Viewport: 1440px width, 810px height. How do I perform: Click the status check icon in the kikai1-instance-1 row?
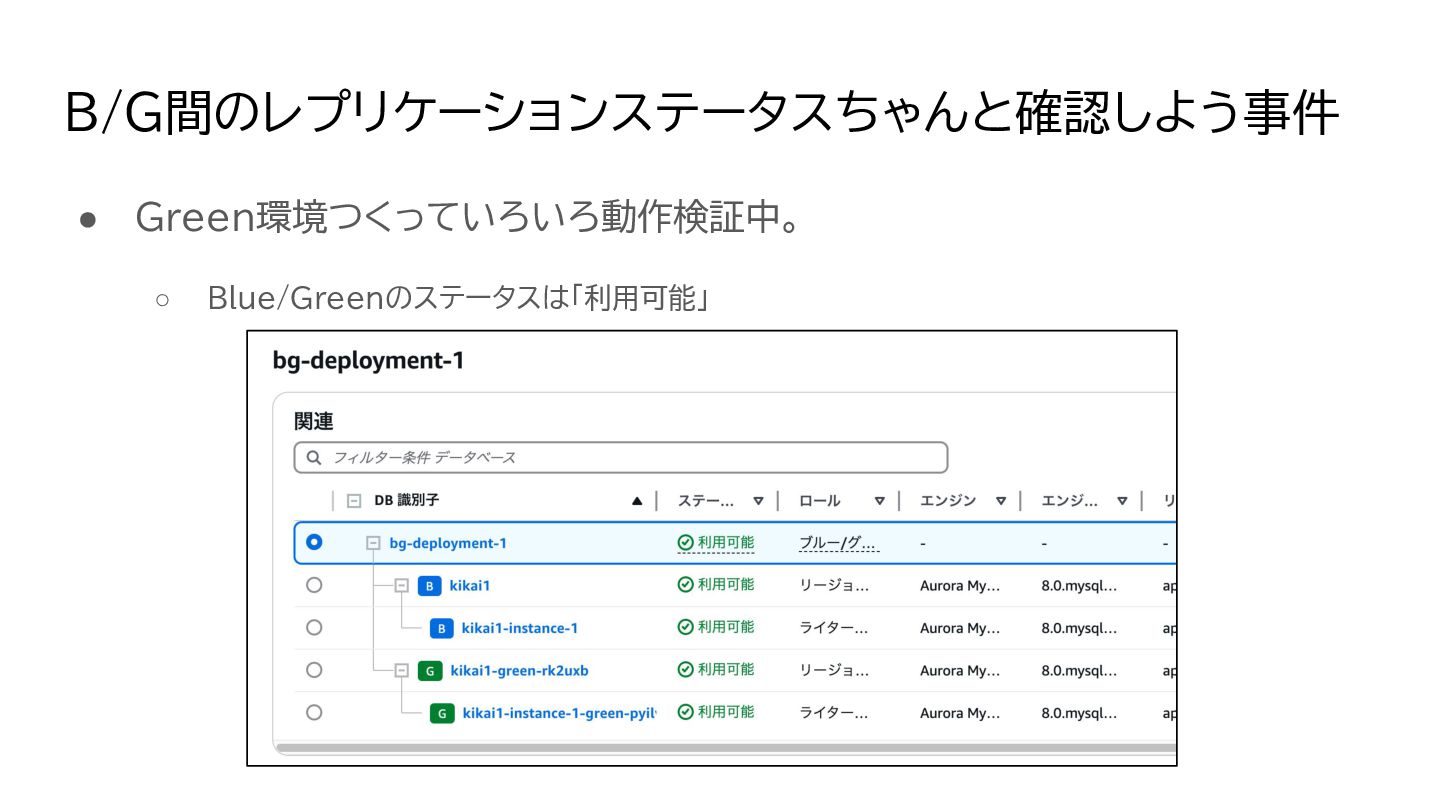pos(685,628)
